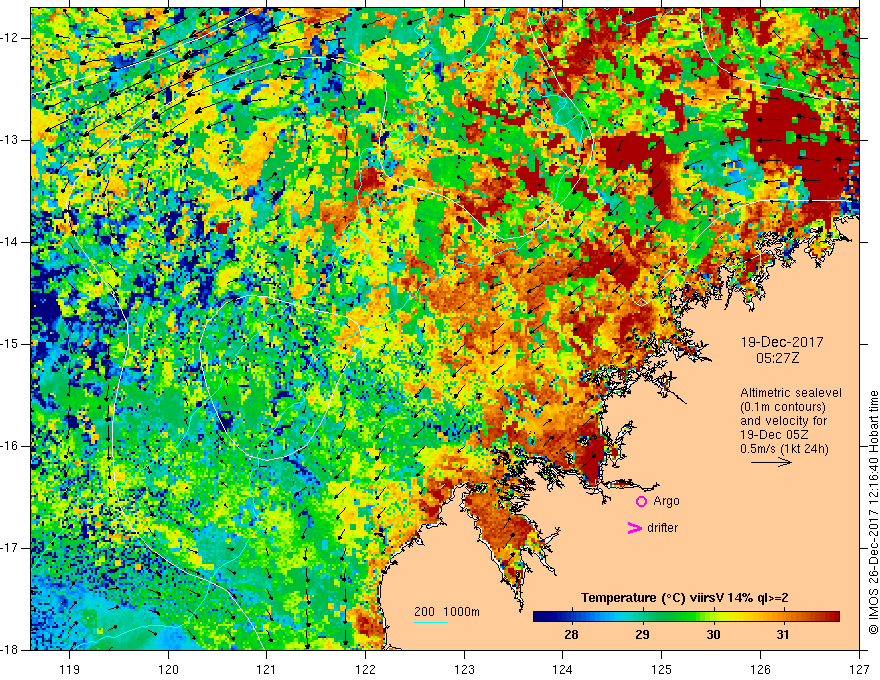
Task: Click the time label 05:27Z
Action: click(777, 358)
